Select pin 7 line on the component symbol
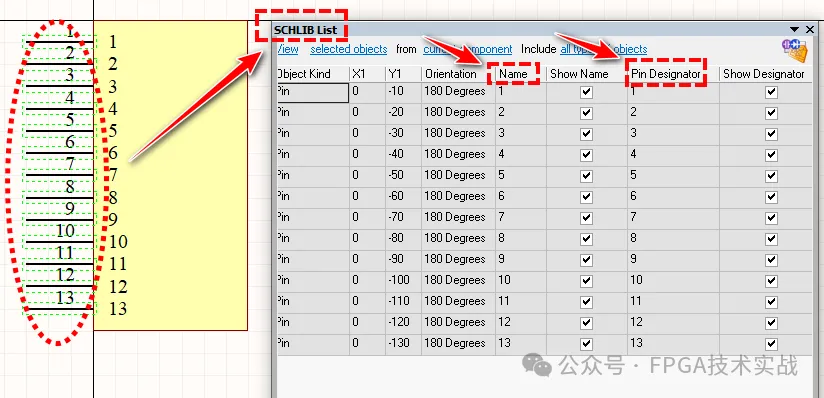Screen dimensions: 824x398 59,175
